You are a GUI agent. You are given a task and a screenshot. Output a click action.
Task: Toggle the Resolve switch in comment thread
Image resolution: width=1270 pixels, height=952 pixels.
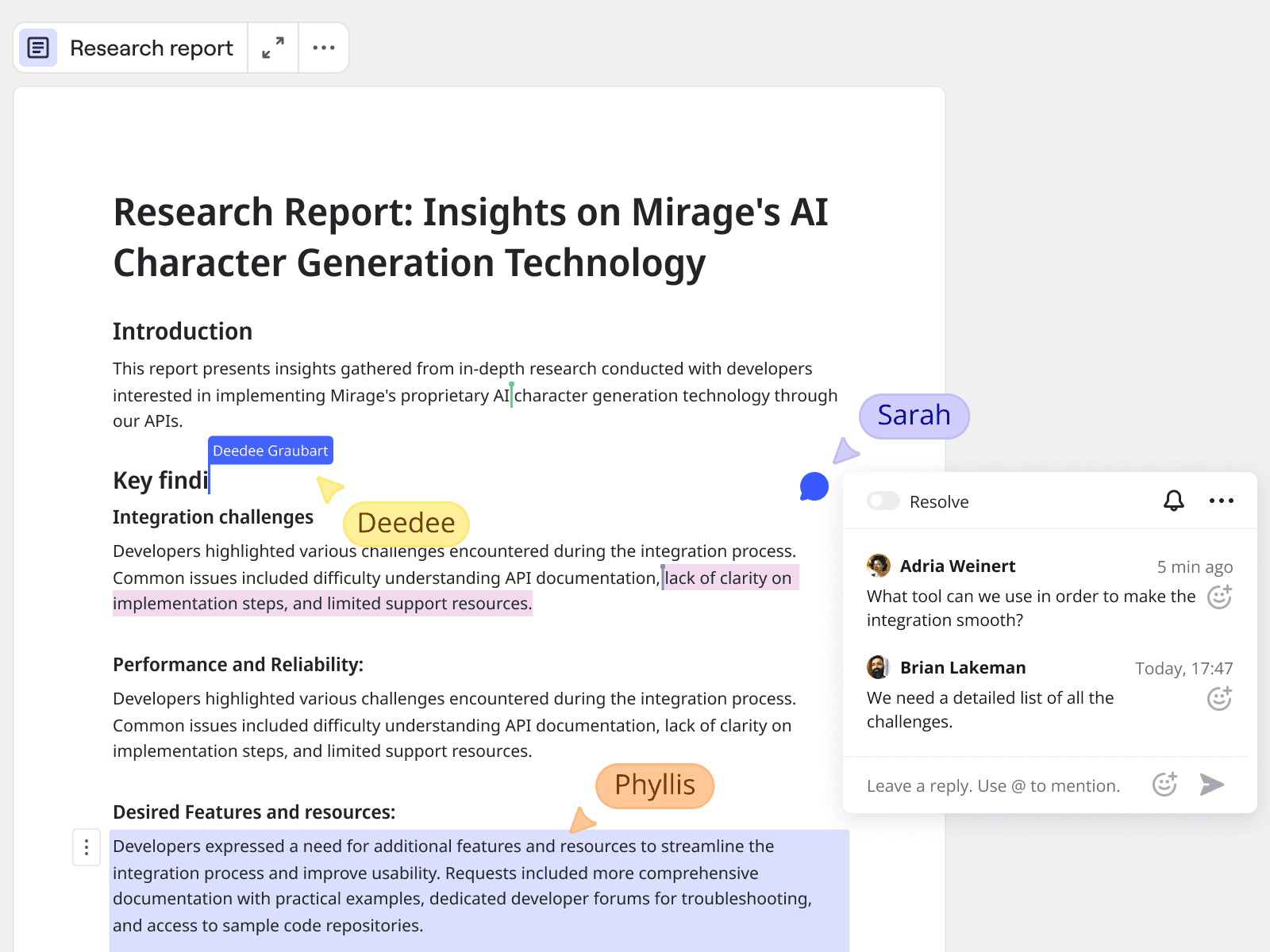point(883,501)
